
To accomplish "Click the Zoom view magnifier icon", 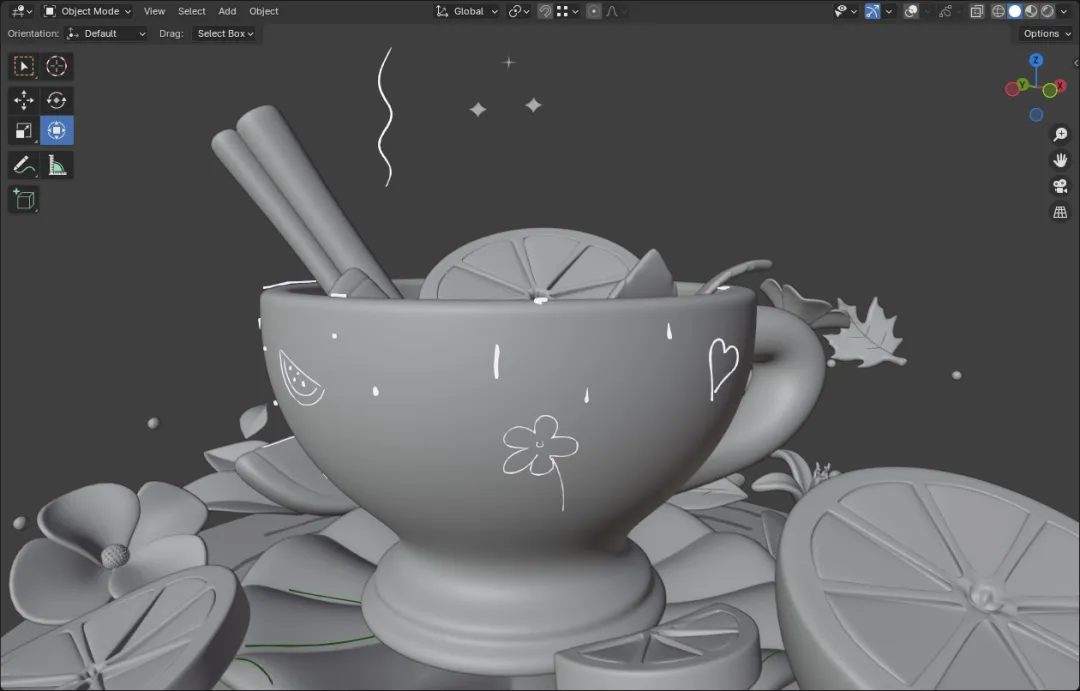I will [x=1060, y=134].
